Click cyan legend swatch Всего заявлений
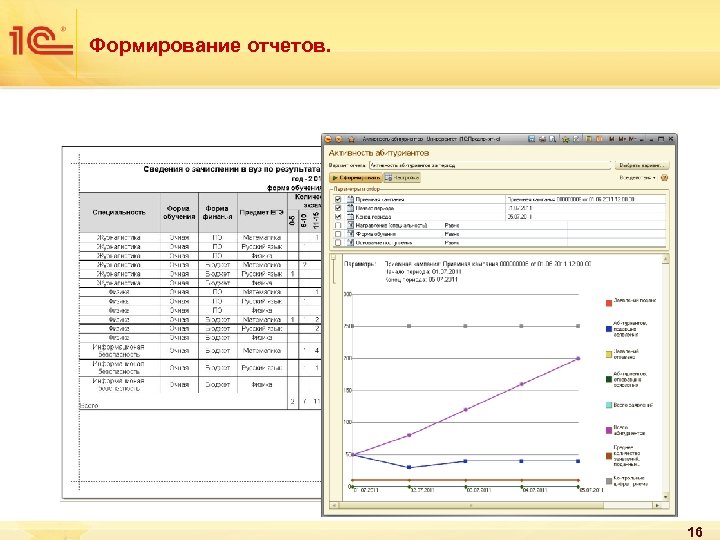This screenshot has width=720, height=540. pos(609,405)
